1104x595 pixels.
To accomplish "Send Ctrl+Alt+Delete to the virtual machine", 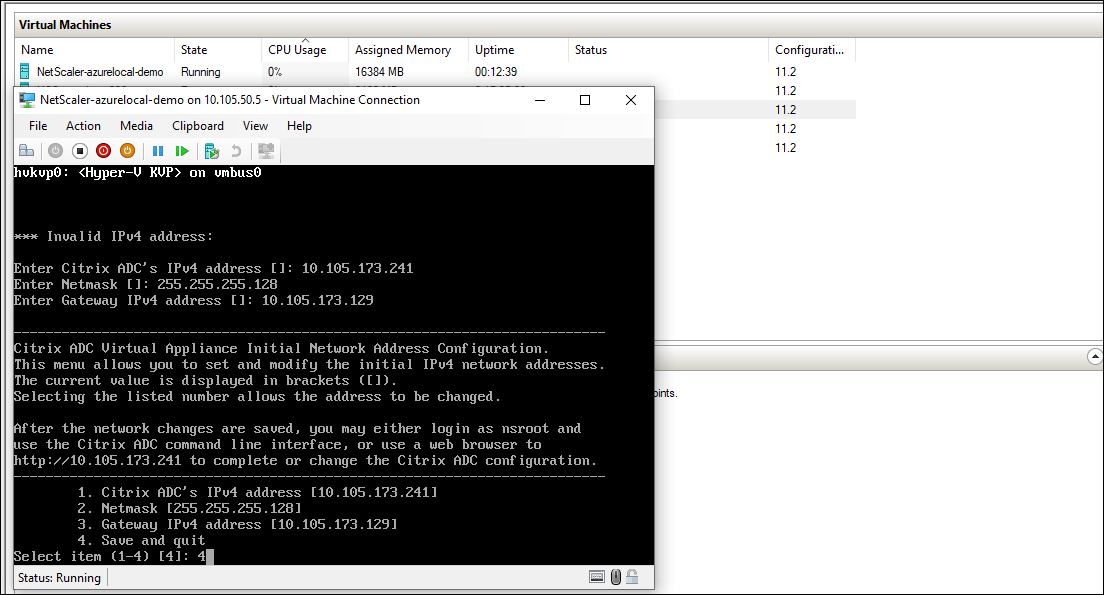I will (x=26, y=150).
